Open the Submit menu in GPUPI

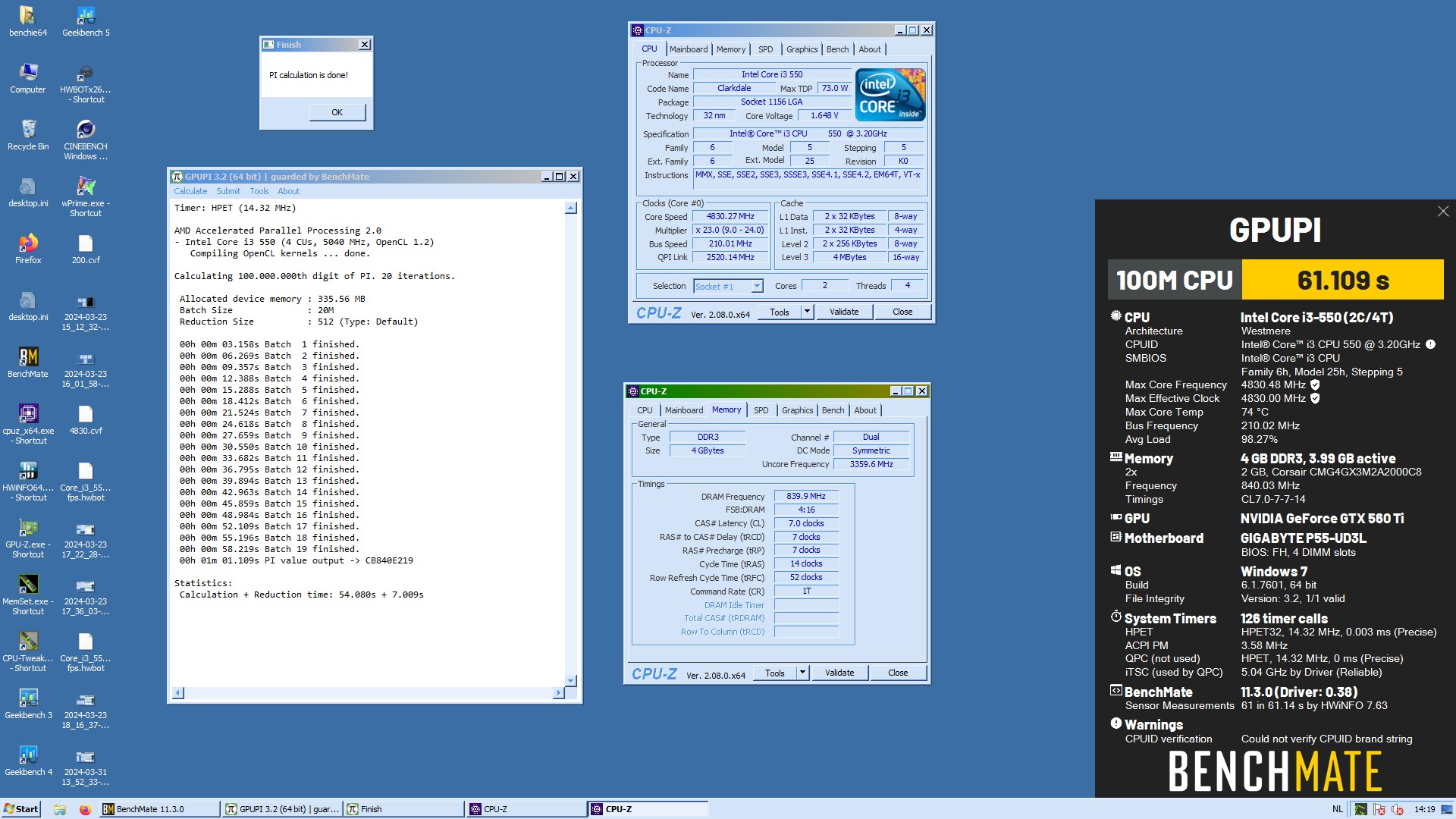tap(228, 191)
